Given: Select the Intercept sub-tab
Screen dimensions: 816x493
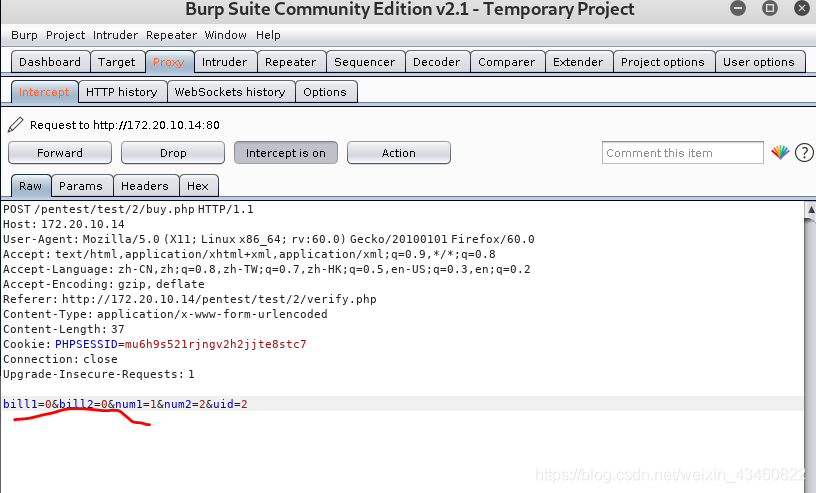Looking at the screenshot, I should pos(44,92).
